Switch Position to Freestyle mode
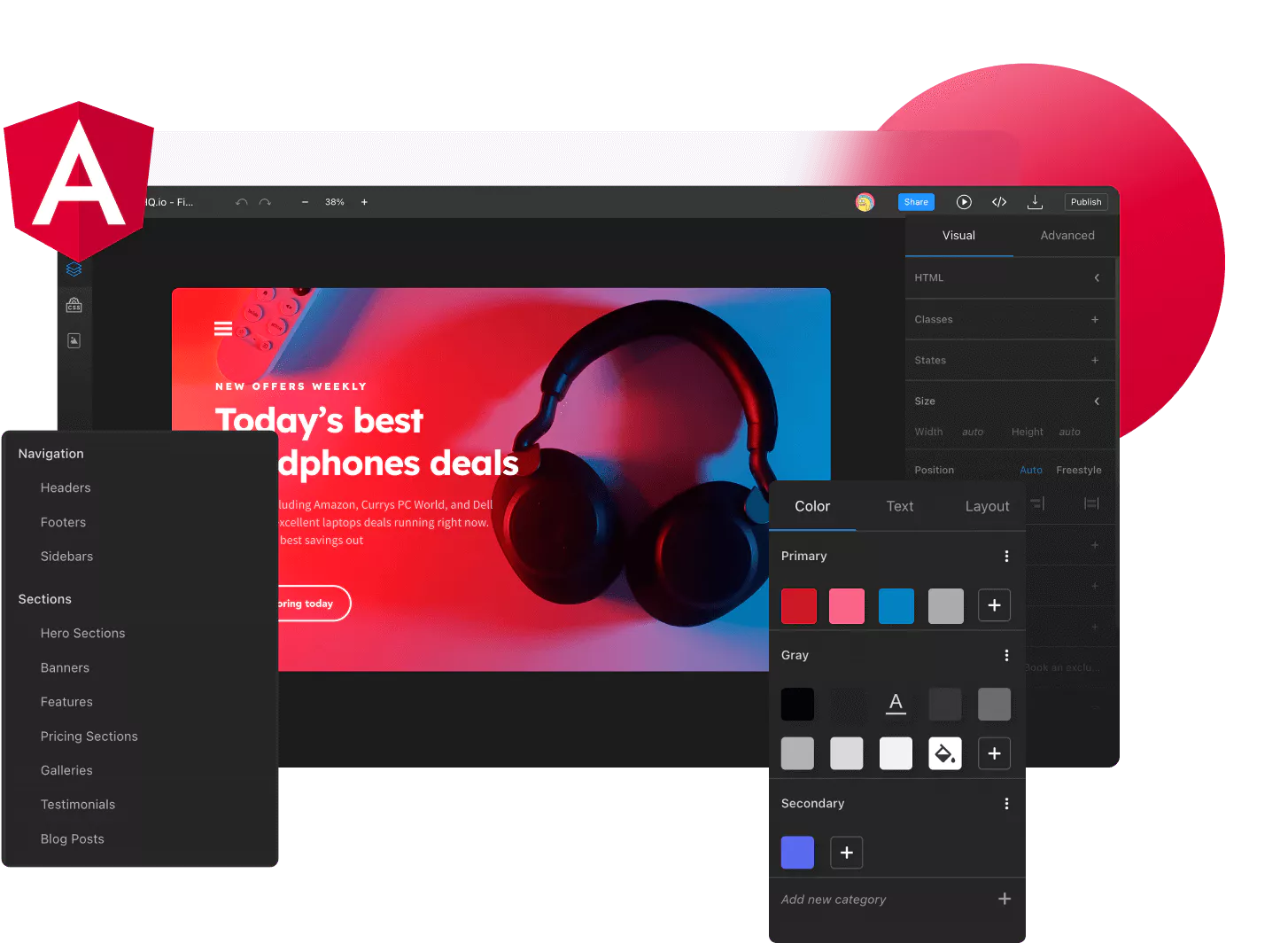Screen dimensions: 1288x943 tap(1078, 470)
